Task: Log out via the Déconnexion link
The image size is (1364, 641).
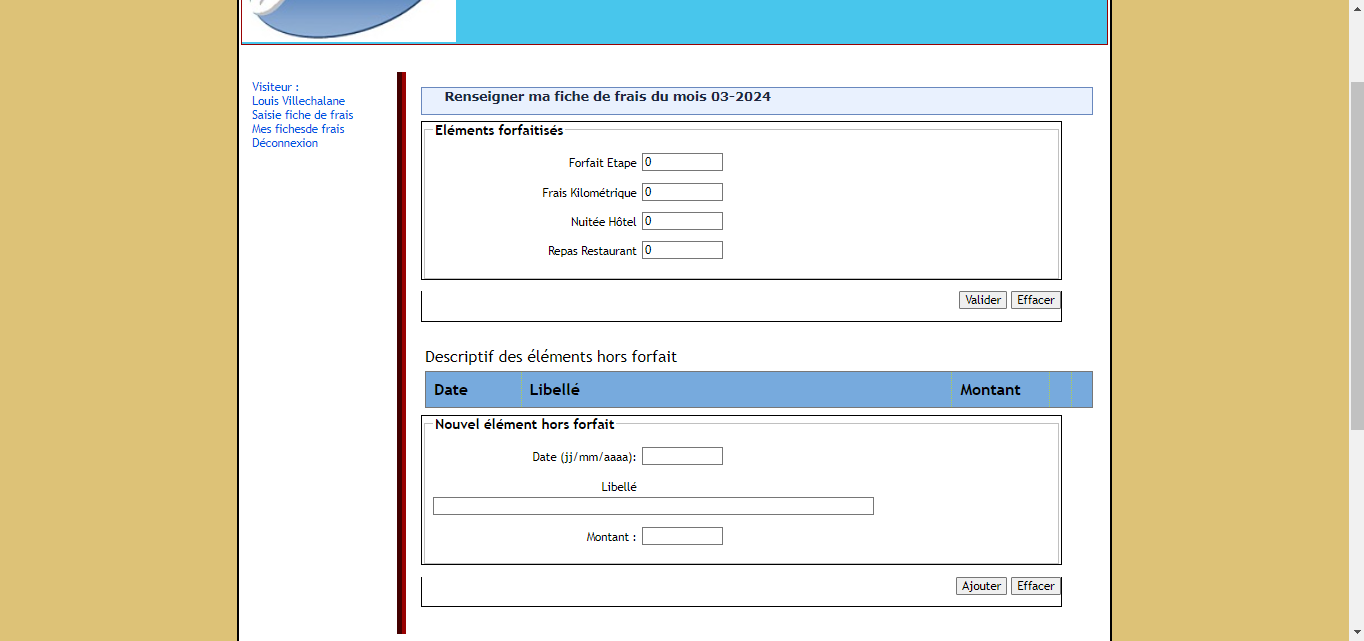Action: pos(285,143)
